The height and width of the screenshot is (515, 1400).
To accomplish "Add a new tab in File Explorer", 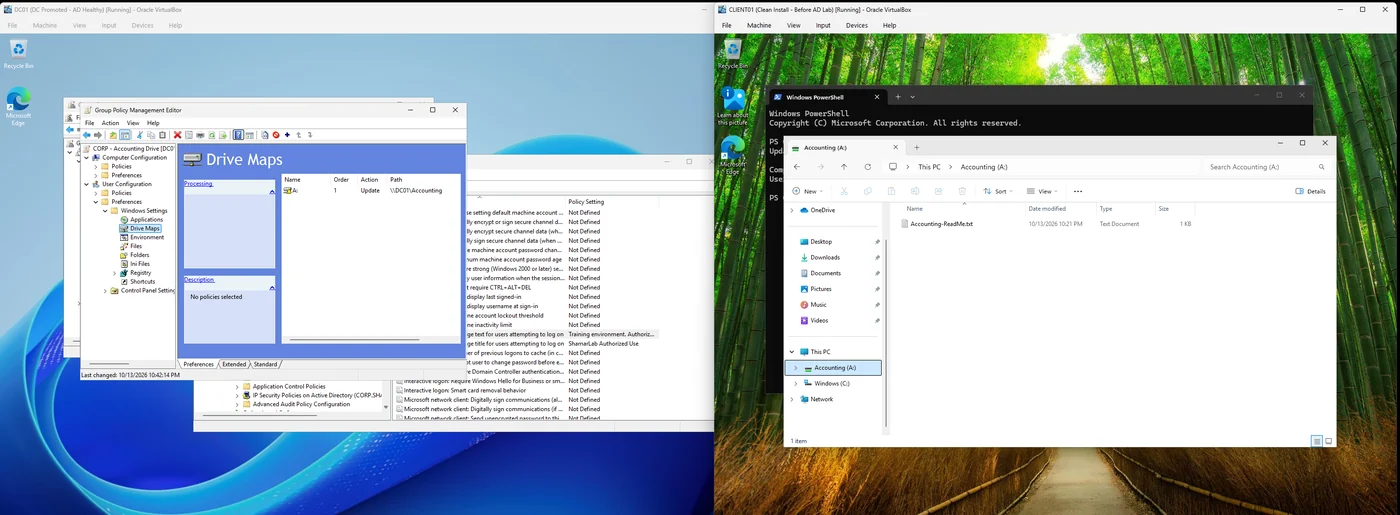I will pyautogui.click(x=917, y=147).
